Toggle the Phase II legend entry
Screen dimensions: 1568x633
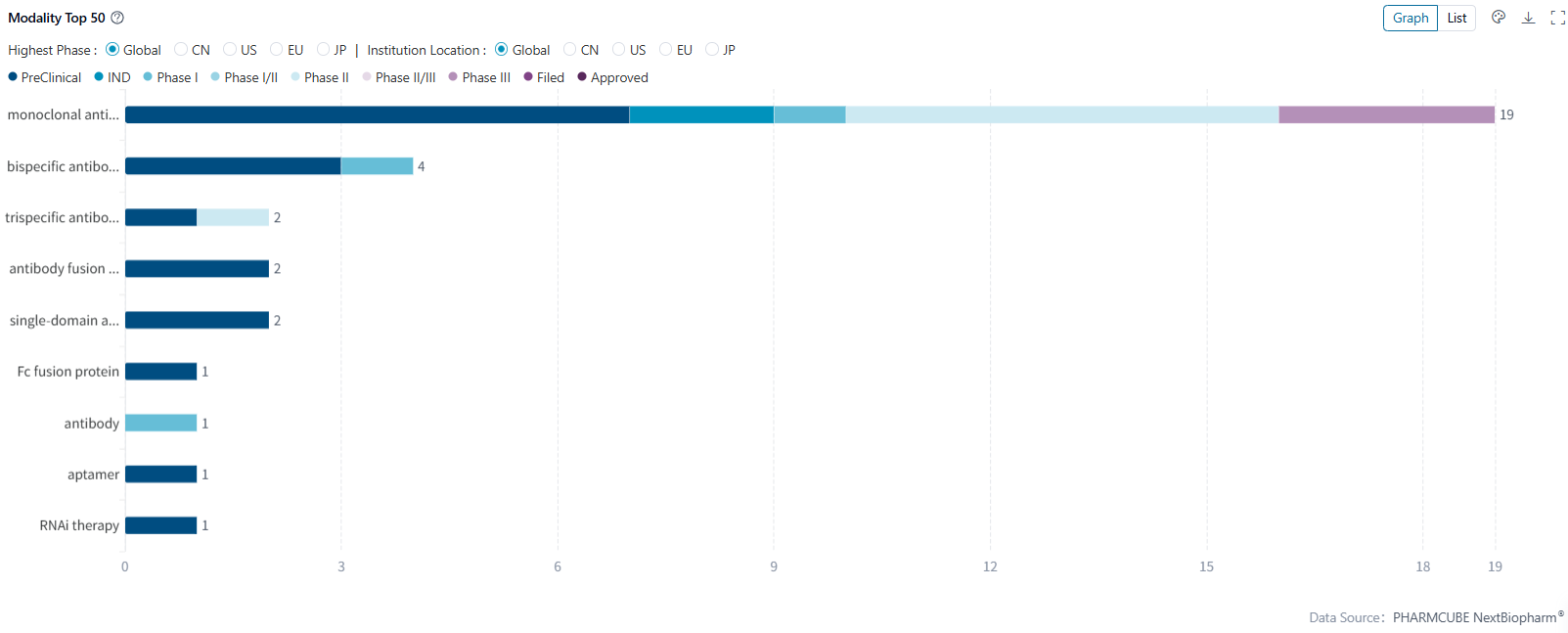tap(320, 77)
